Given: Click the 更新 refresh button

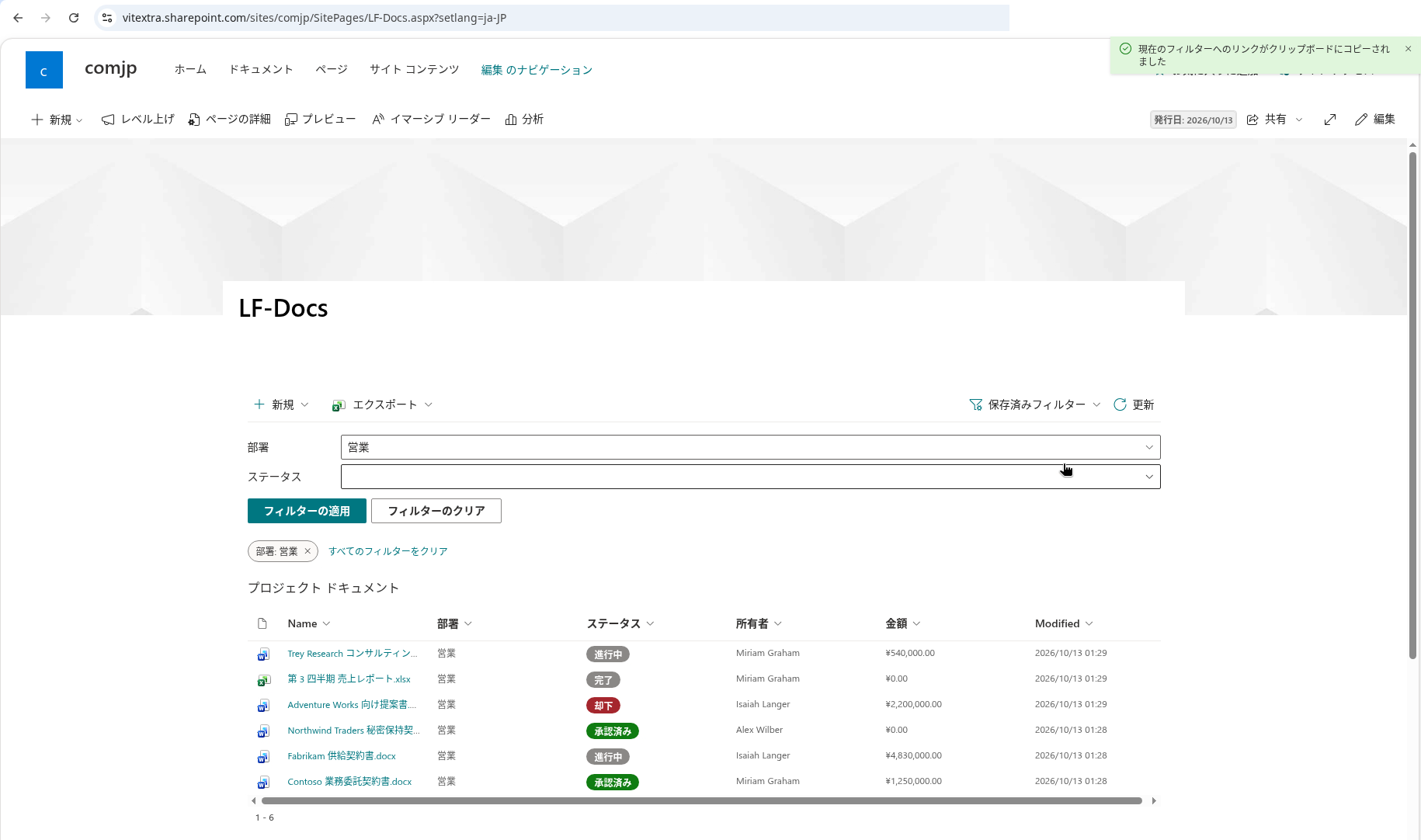Looking at the screenshot, I should point(1134,404).
